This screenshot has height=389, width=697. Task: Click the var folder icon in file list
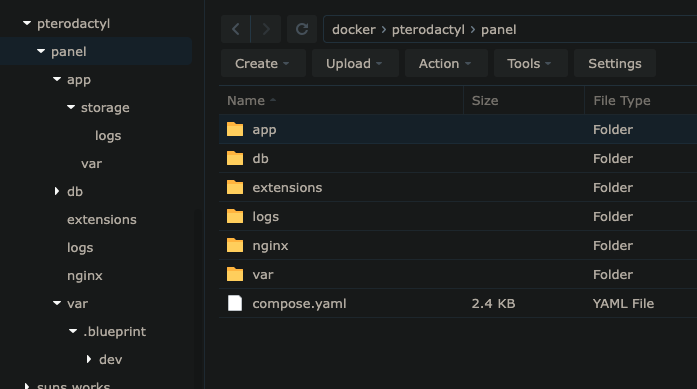tap(235, 274)
